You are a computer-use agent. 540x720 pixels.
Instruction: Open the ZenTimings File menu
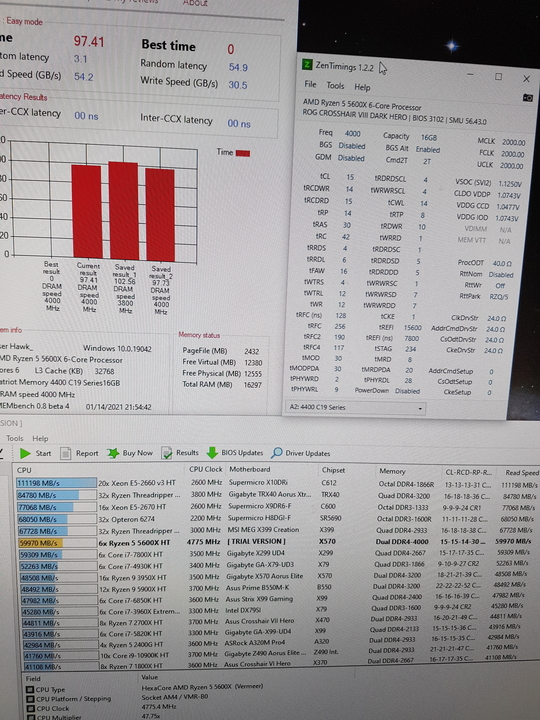(310, 84)
